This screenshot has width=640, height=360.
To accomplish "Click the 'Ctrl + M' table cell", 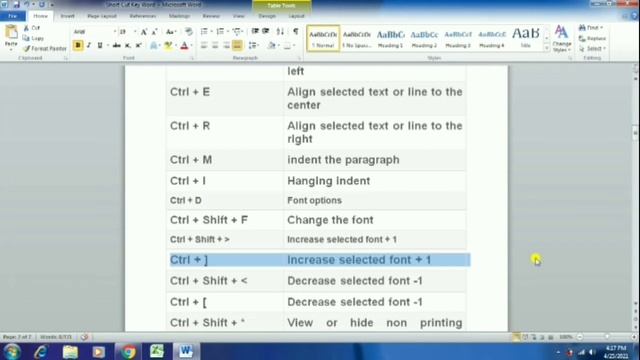I will (225, 160).
